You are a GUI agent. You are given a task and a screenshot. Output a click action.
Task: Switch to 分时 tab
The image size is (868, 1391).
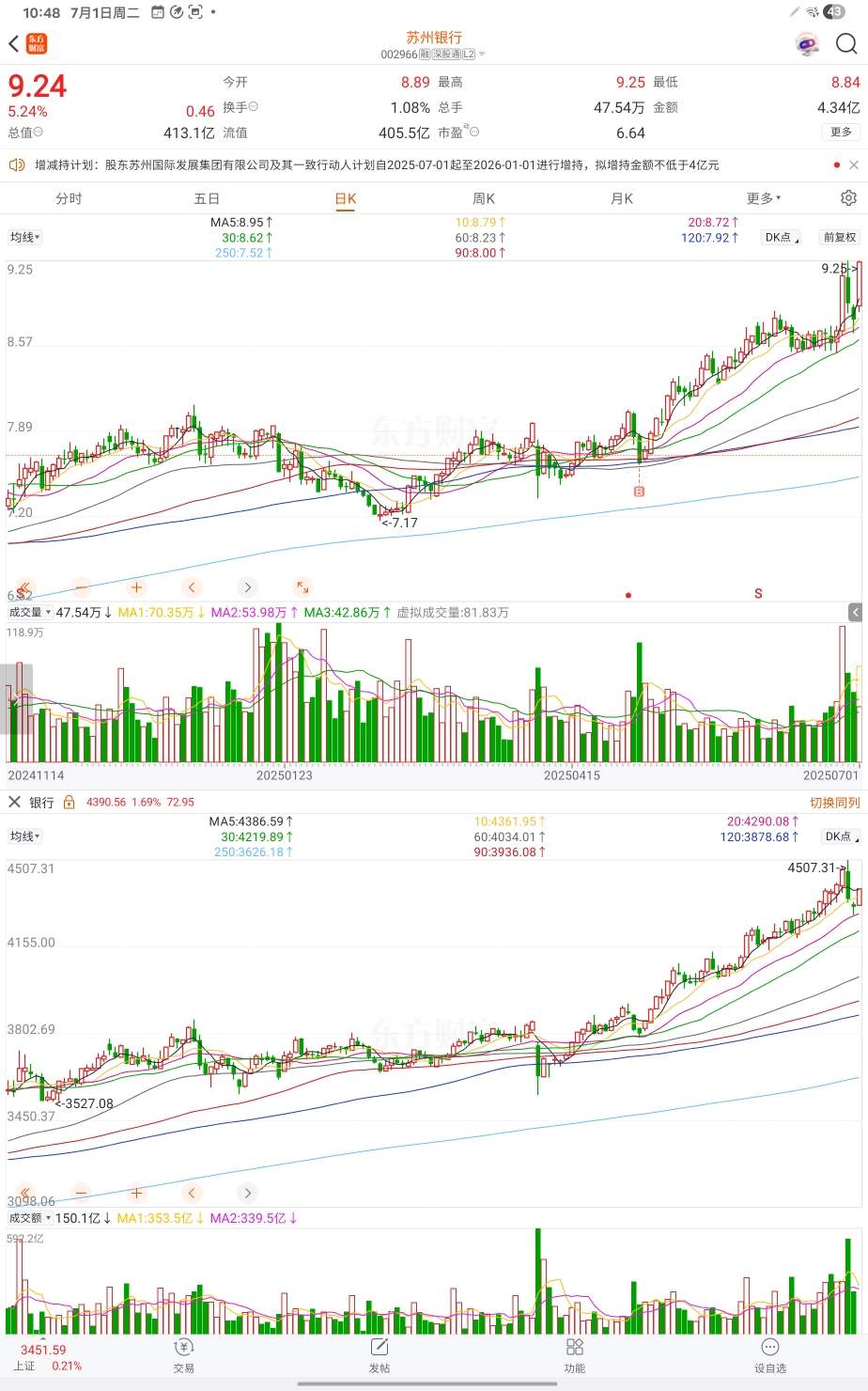pos(69,198)
